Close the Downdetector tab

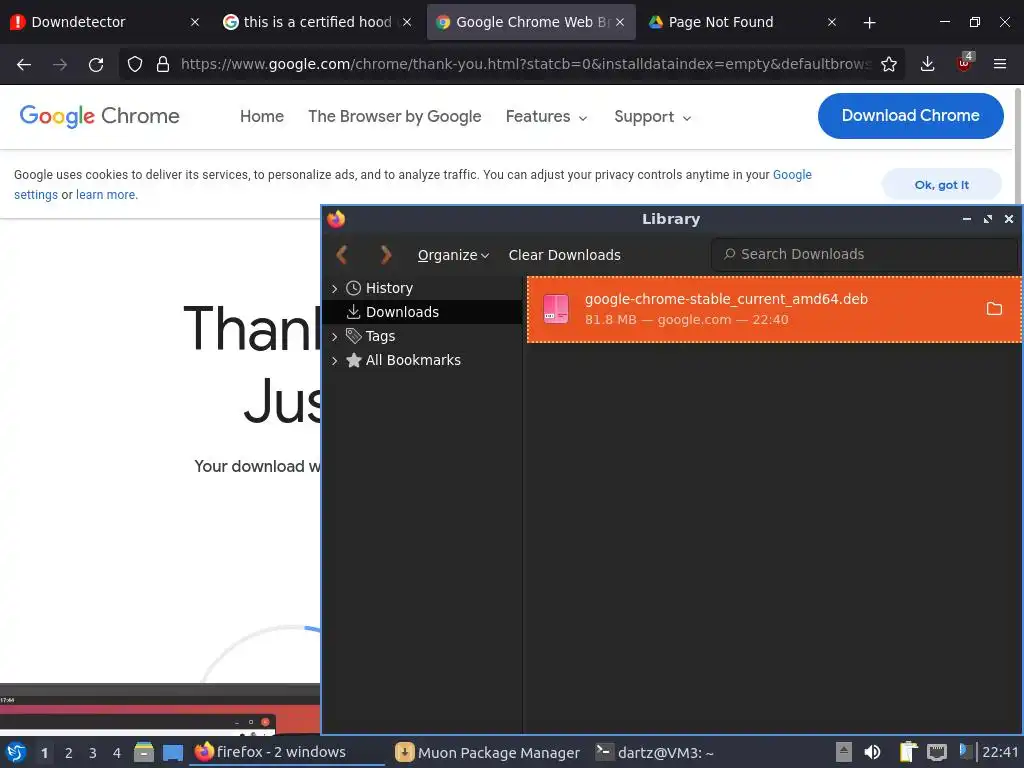195,22
